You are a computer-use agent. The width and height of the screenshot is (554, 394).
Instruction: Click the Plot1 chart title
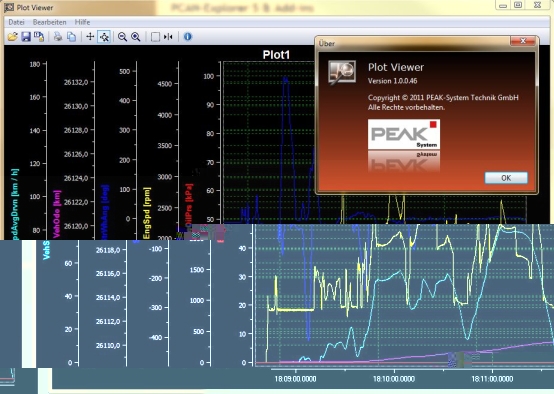point(276,55)
